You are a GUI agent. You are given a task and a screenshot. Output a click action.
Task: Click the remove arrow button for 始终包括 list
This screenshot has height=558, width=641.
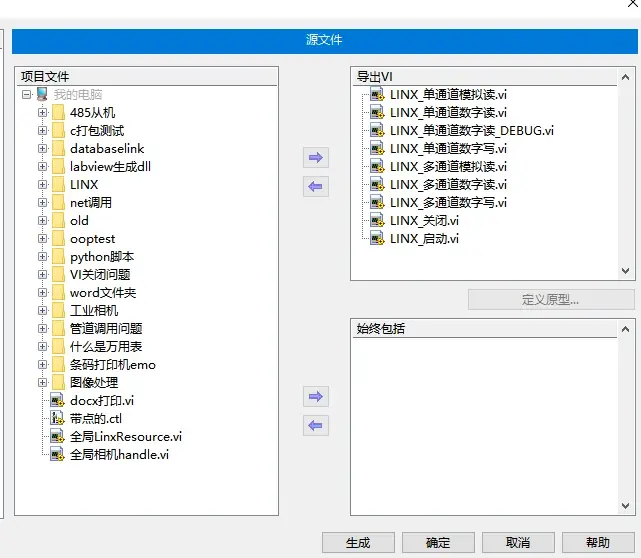[316, 426]
